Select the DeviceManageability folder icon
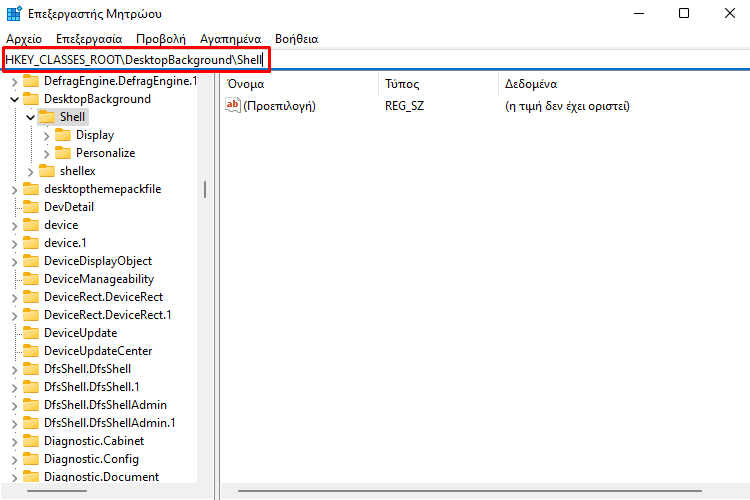 pyautogui.click(x=31, y=279)
